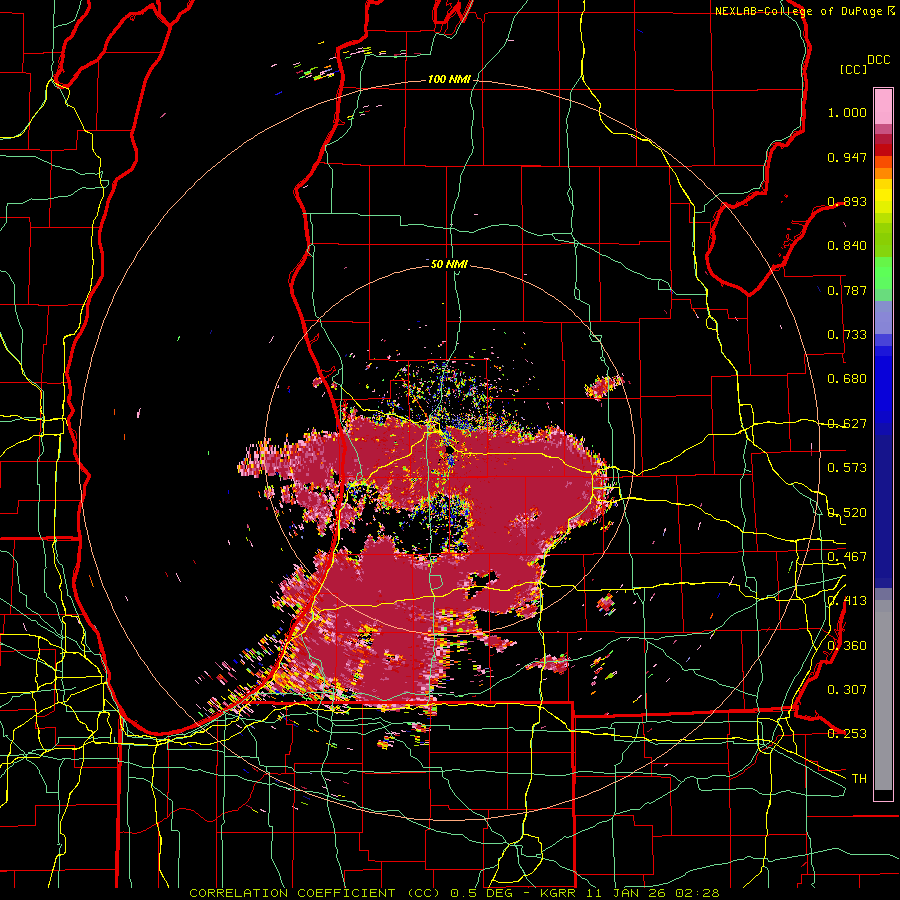
Task: Click the 0.360 scale value
Action: [847, 646]
